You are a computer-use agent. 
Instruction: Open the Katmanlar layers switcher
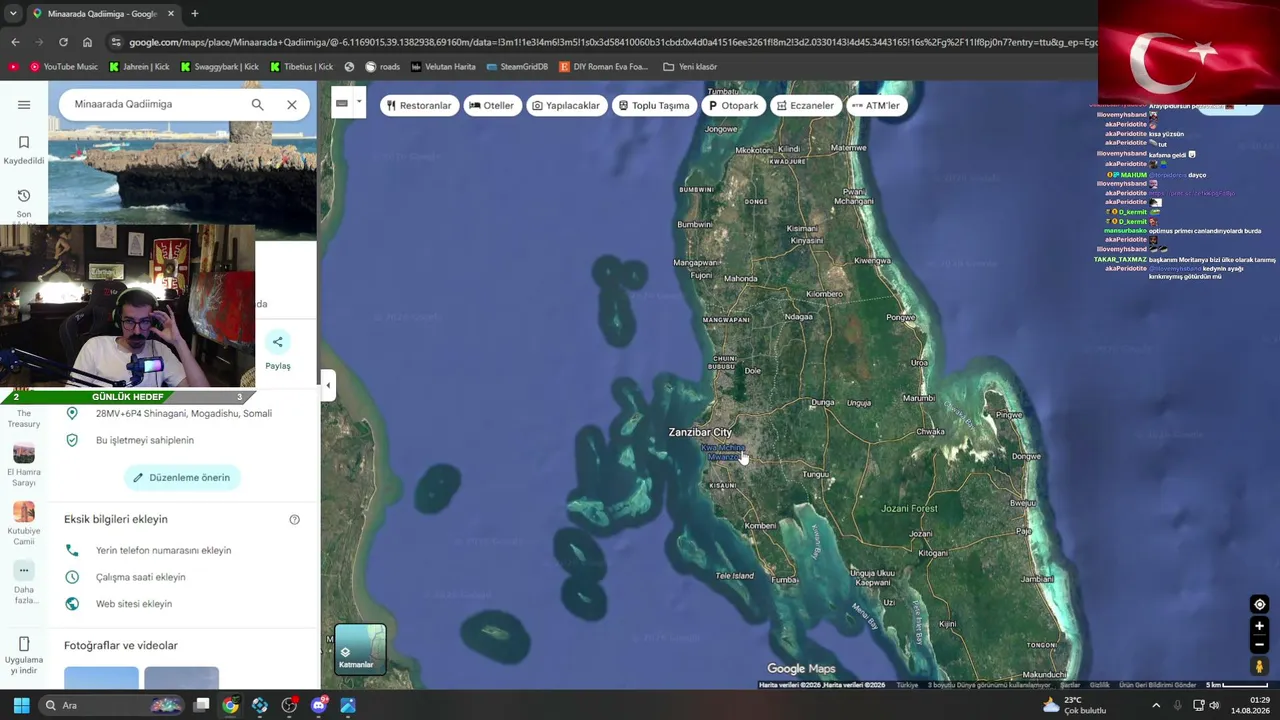tap(360, 649)
